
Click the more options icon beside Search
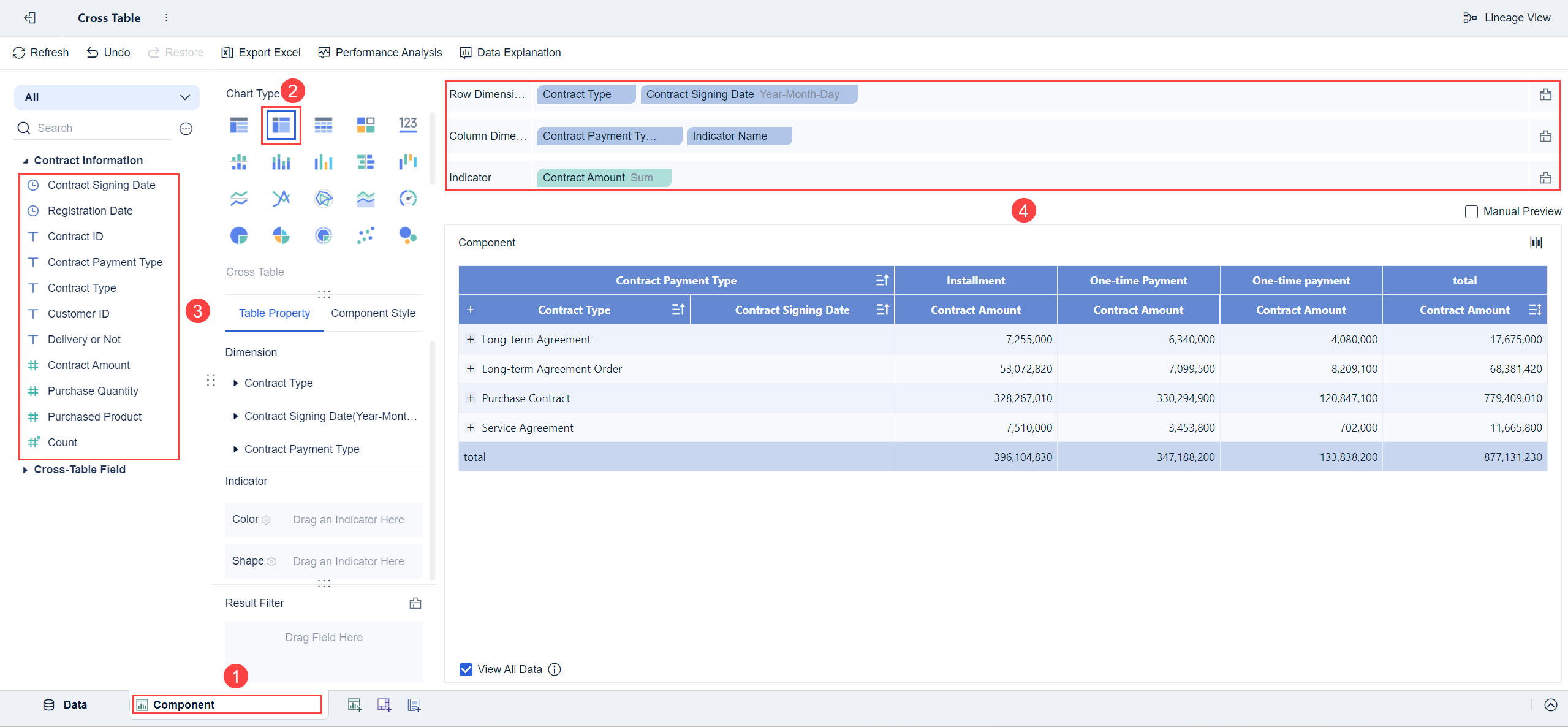186,128
